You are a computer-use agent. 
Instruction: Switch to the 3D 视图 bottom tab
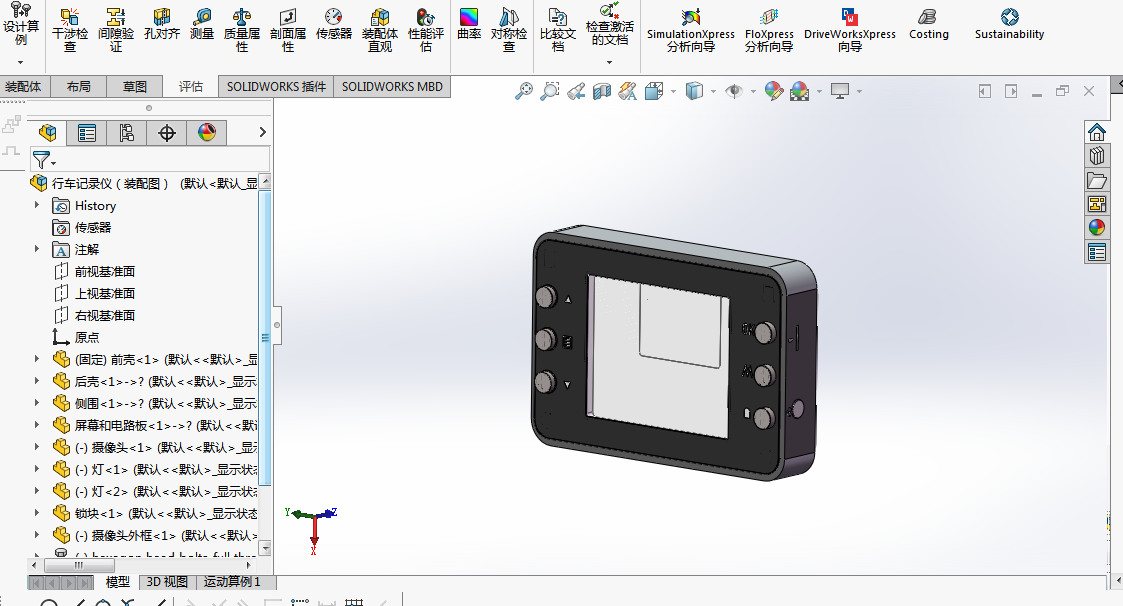[167, 582]
